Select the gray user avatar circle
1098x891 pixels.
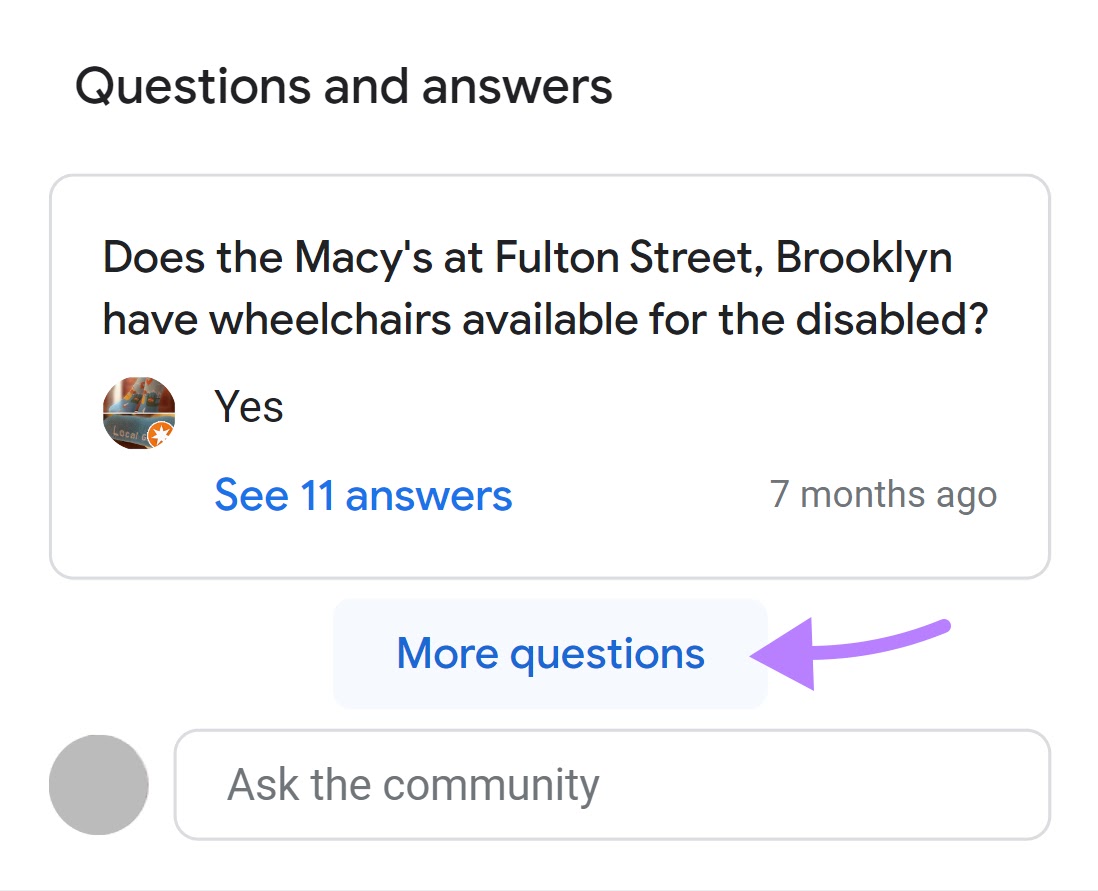[x=99, y=785]
